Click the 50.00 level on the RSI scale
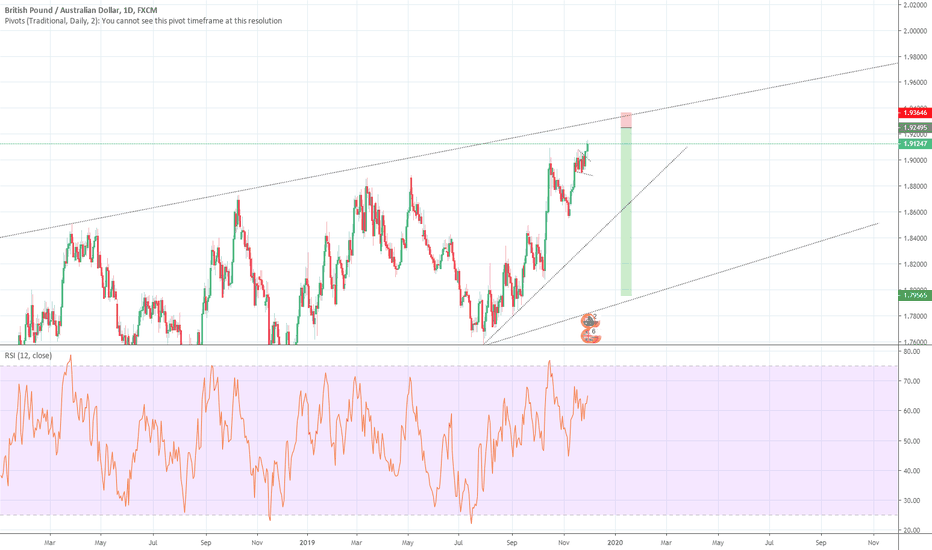 click(911, 441)
